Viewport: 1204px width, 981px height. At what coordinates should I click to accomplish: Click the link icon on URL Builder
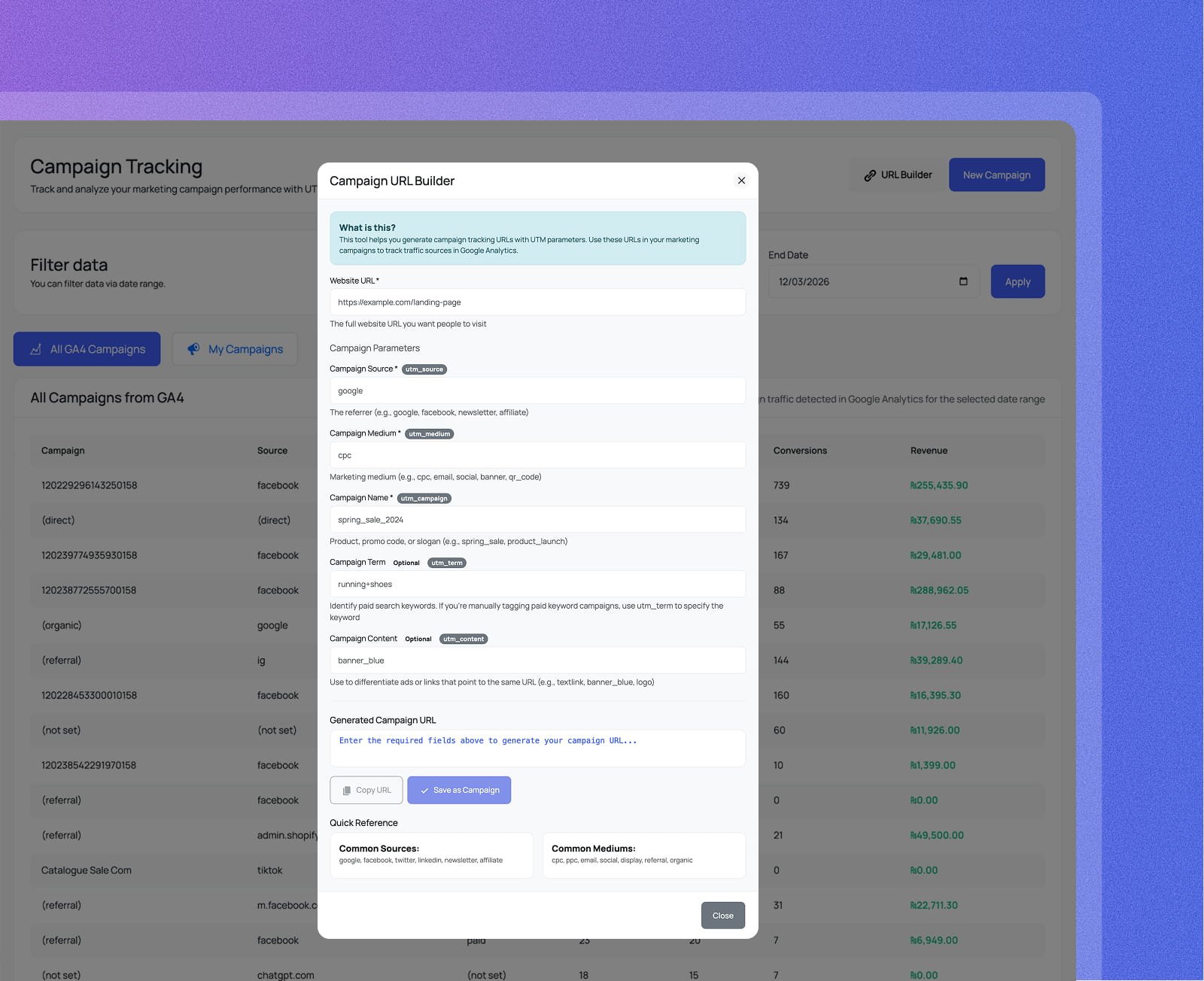click(x=870, y=175)
